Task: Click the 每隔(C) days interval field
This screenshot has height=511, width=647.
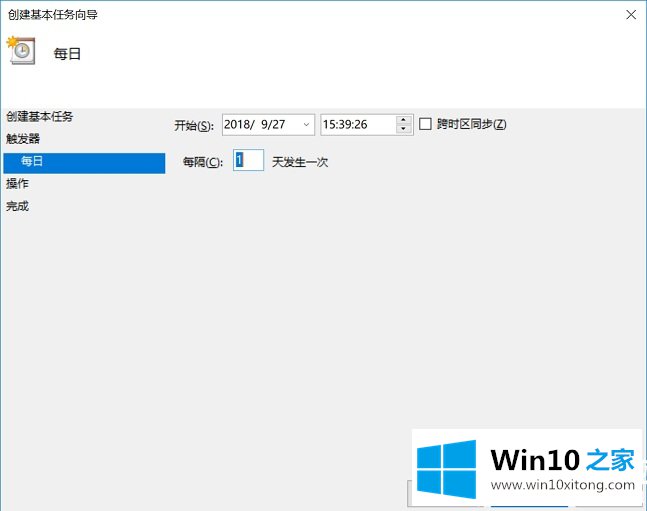Action: coord(248,161)
